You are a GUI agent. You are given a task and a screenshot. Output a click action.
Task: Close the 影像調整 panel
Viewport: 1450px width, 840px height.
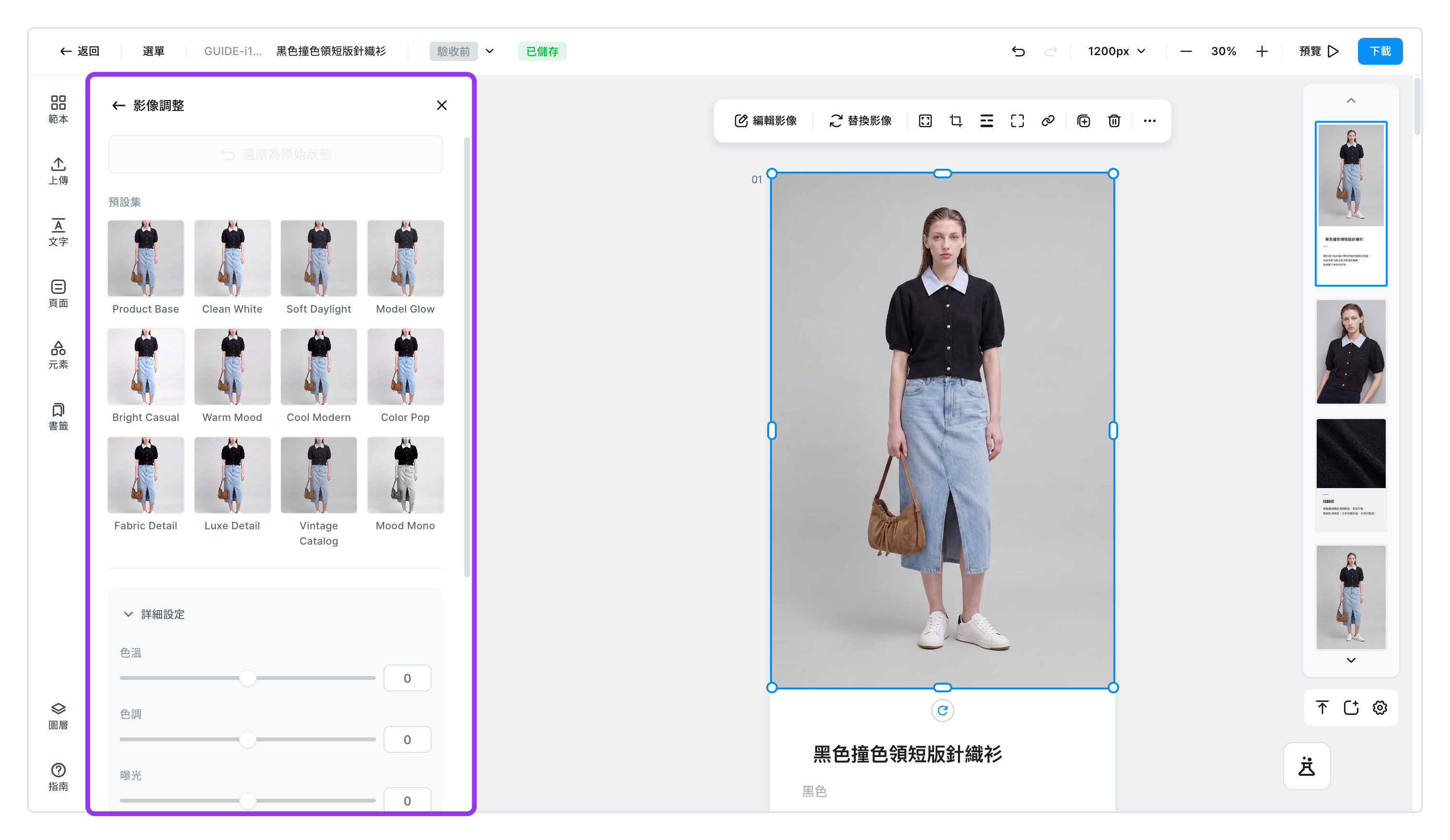pos(441,105)
